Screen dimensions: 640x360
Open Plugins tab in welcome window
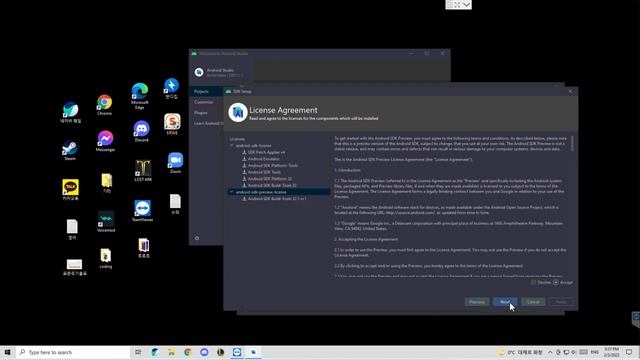(200, 113)
